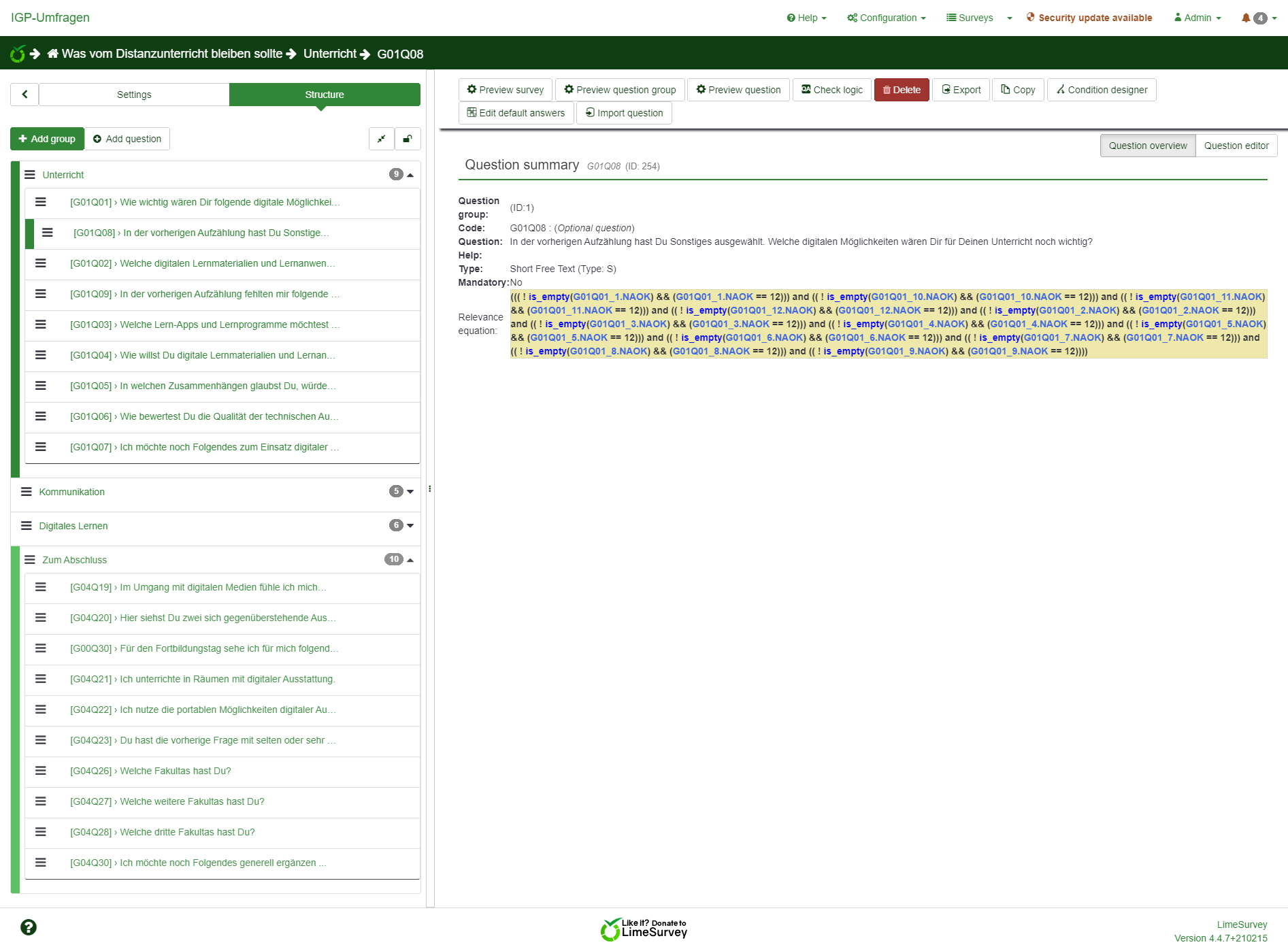Click the home icon in the breadcrumb
This screenshot has width=1288, height=949.
[52, 54]
